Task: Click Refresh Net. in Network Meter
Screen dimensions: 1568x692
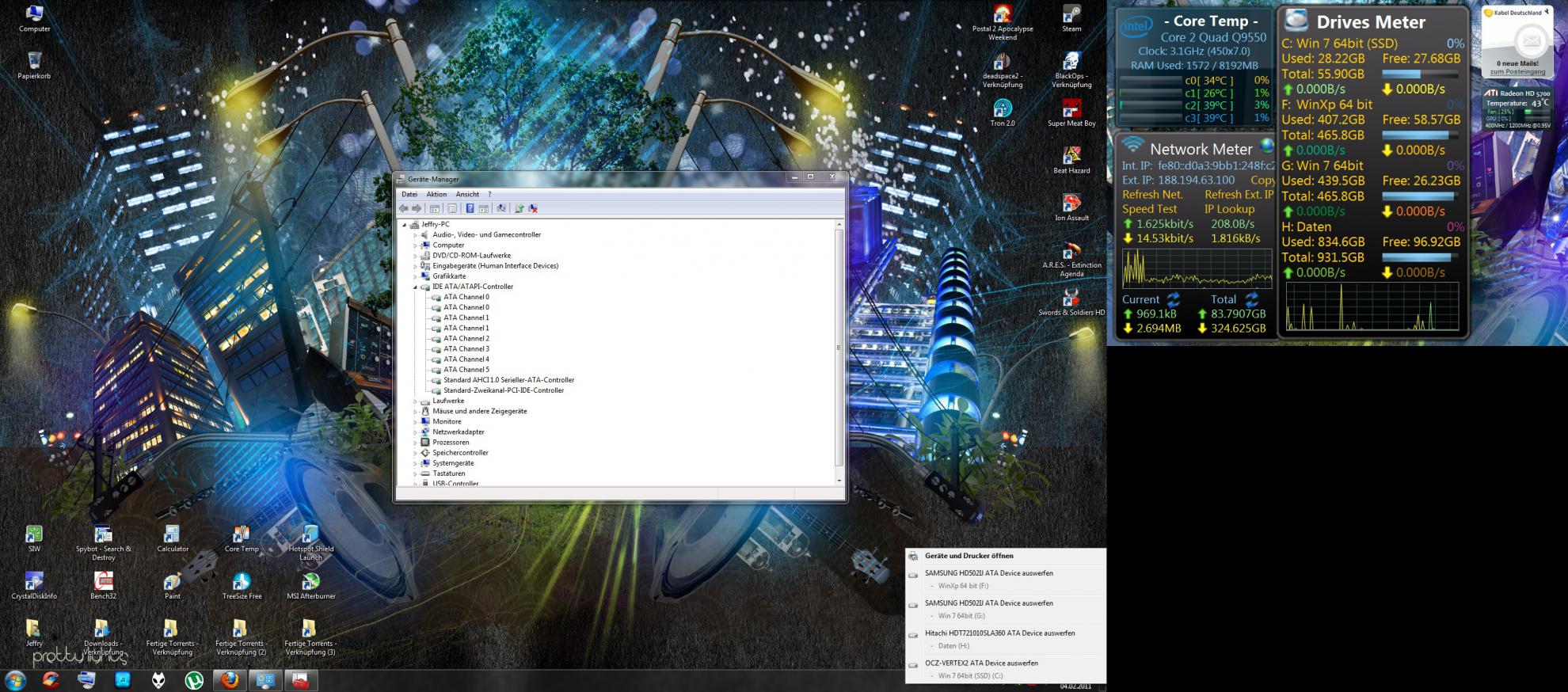Action: point(1152,194)
